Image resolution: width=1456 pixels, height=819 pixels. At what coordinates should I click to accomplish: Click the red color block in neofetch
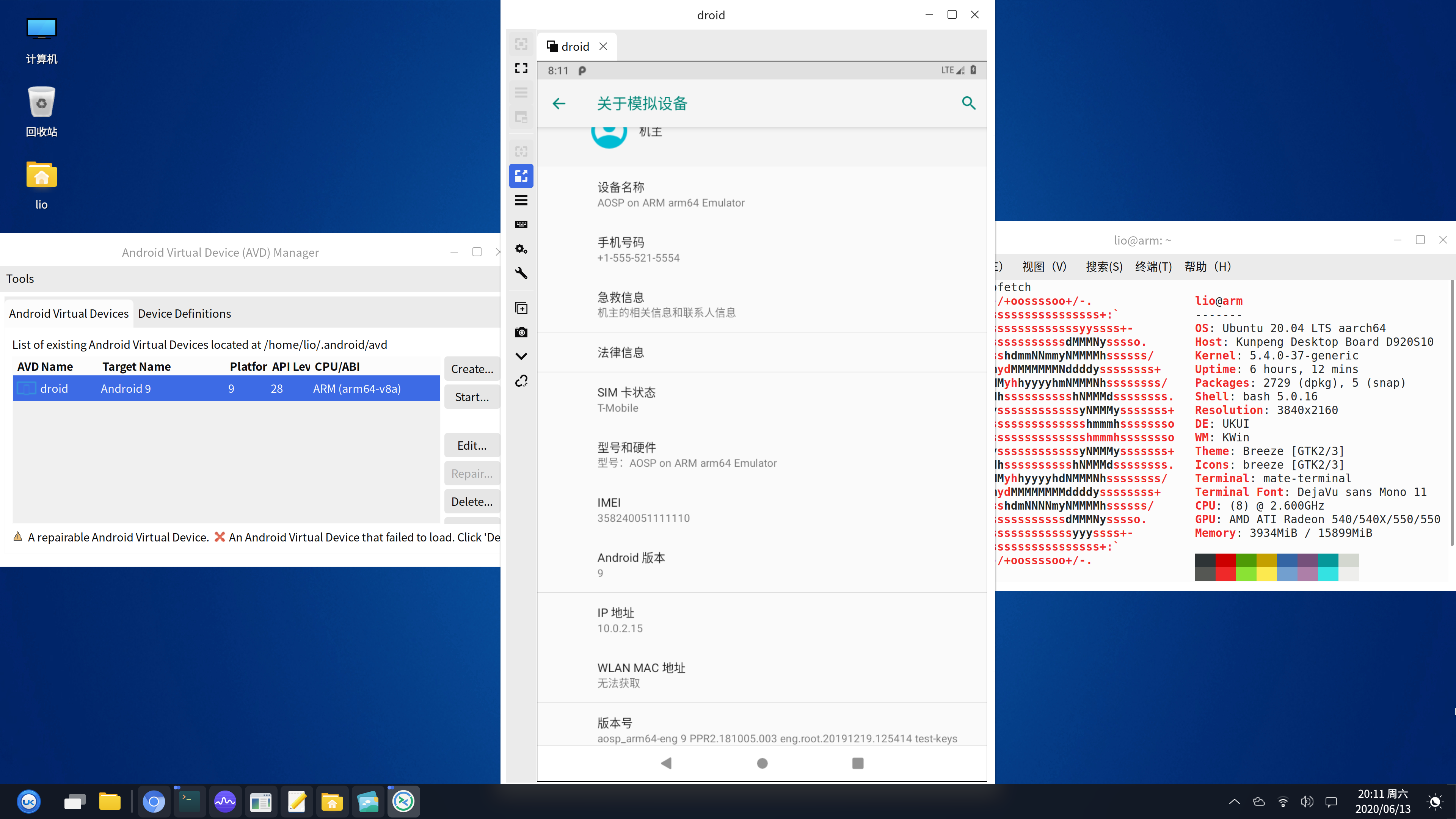coord(1225,560)
